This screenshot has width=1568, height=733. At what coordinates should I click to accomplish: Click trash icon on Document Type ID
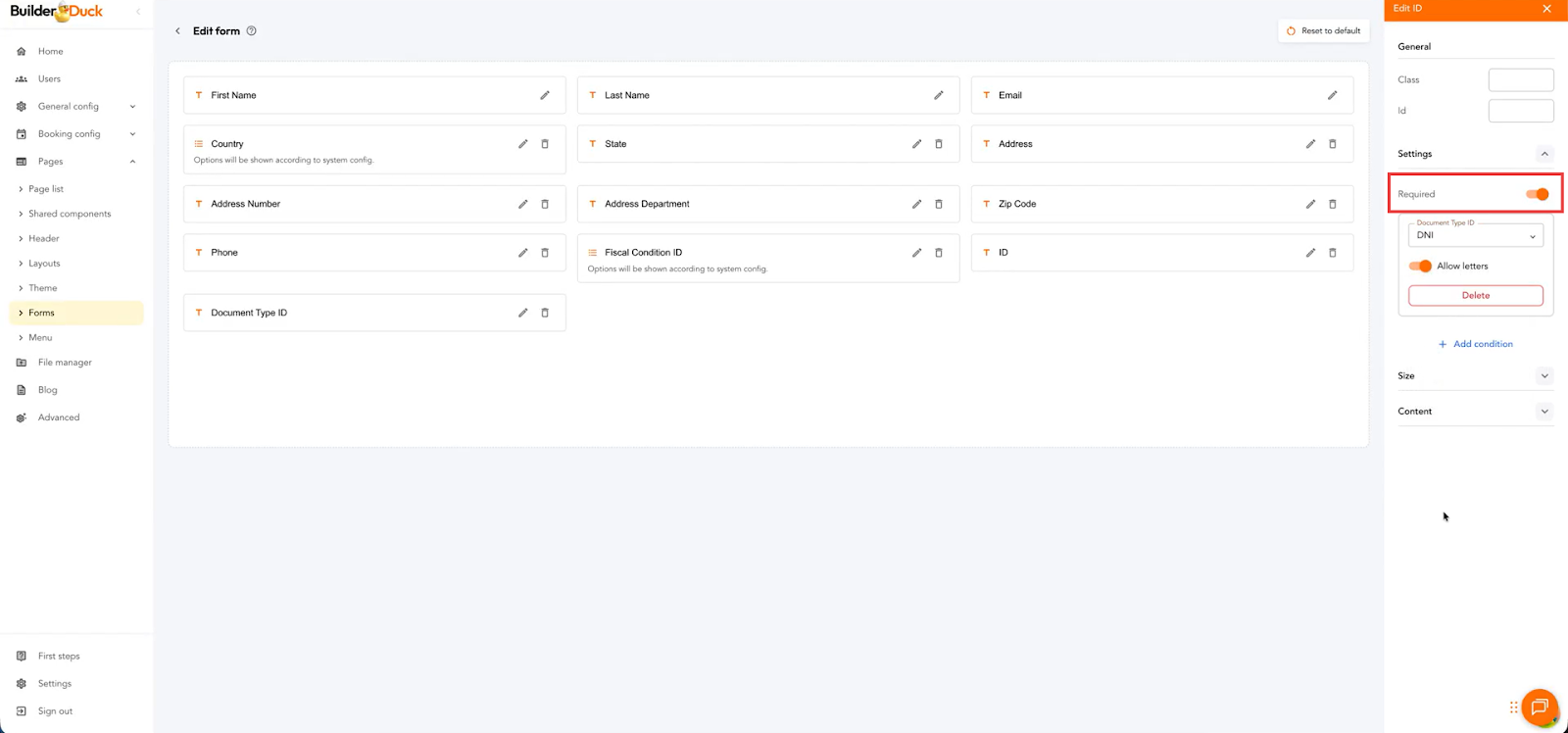(x=545, y=313)
